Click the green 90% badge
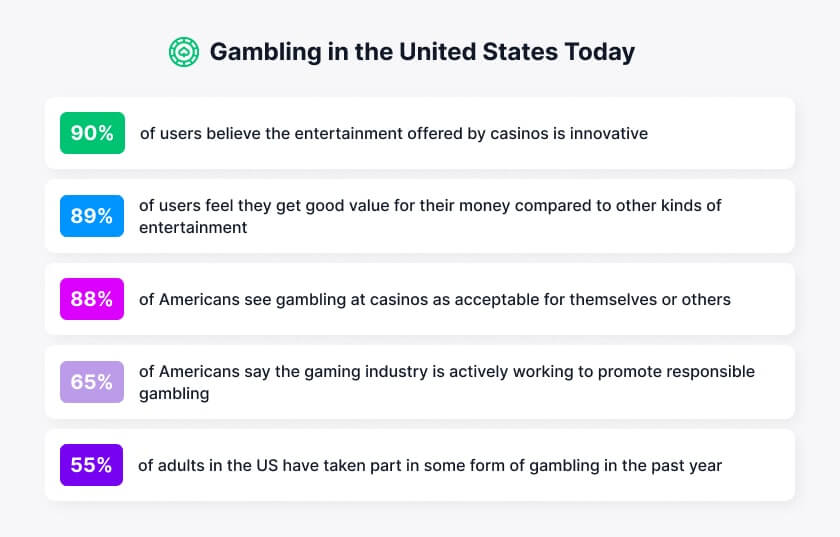Image resolution: width=840 pixels, height=537 pixels. pyautogui.click(x=92, y=133)
